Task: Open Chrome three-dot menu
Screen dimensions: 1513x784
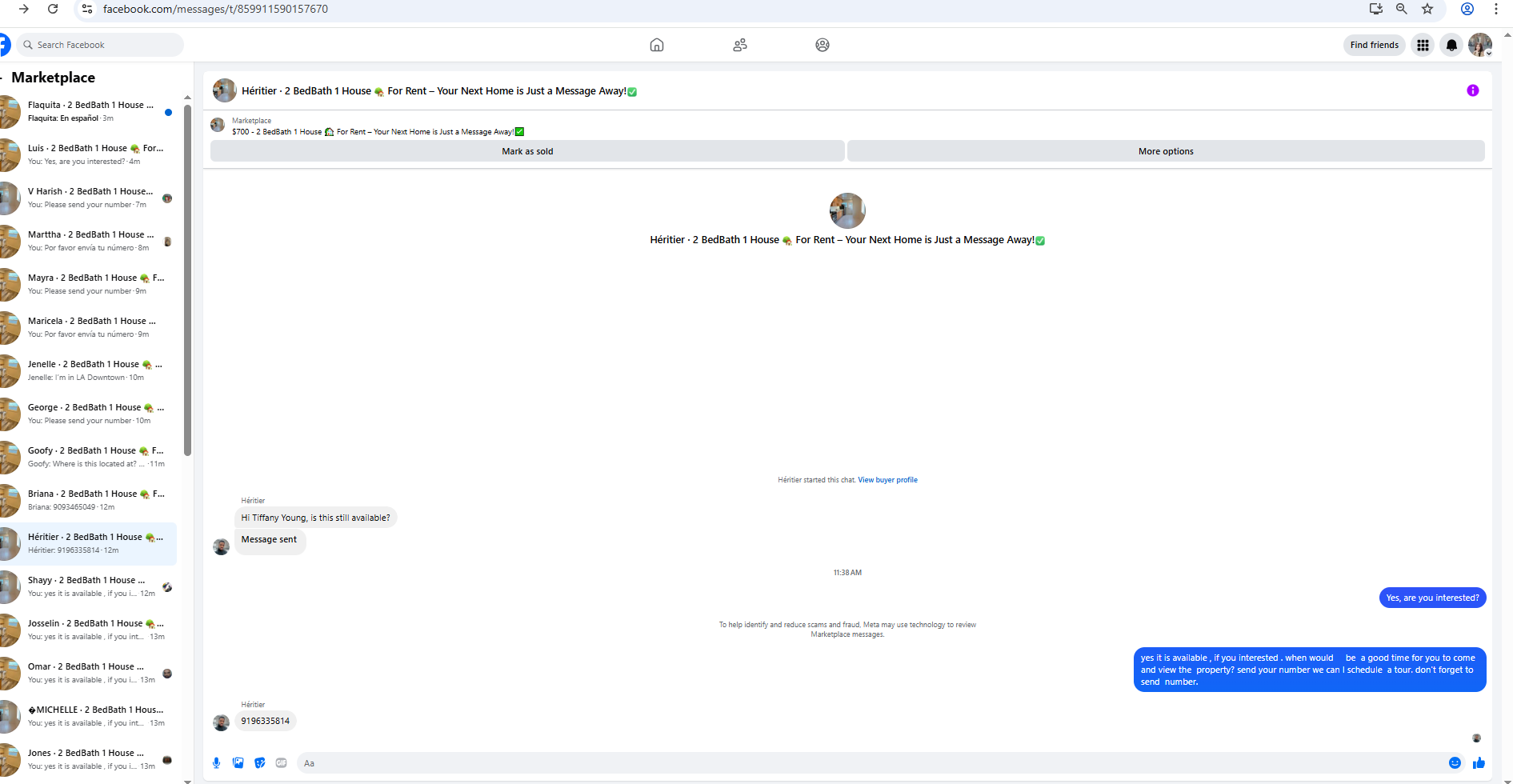Action: 1495,9
